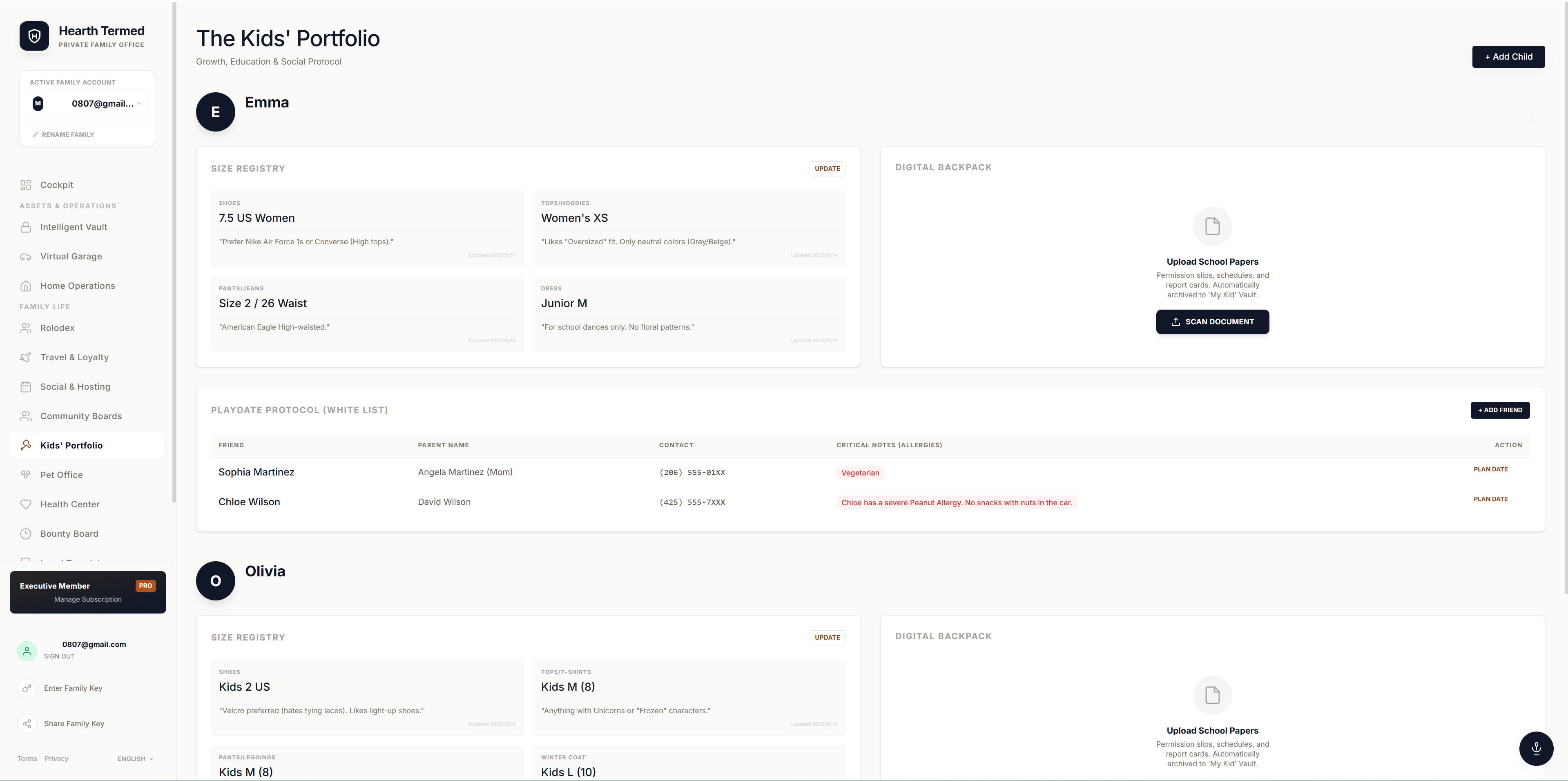Click the Share Family Key icon
Viewport: 1568px width, 781px height.
pos(27,724)
